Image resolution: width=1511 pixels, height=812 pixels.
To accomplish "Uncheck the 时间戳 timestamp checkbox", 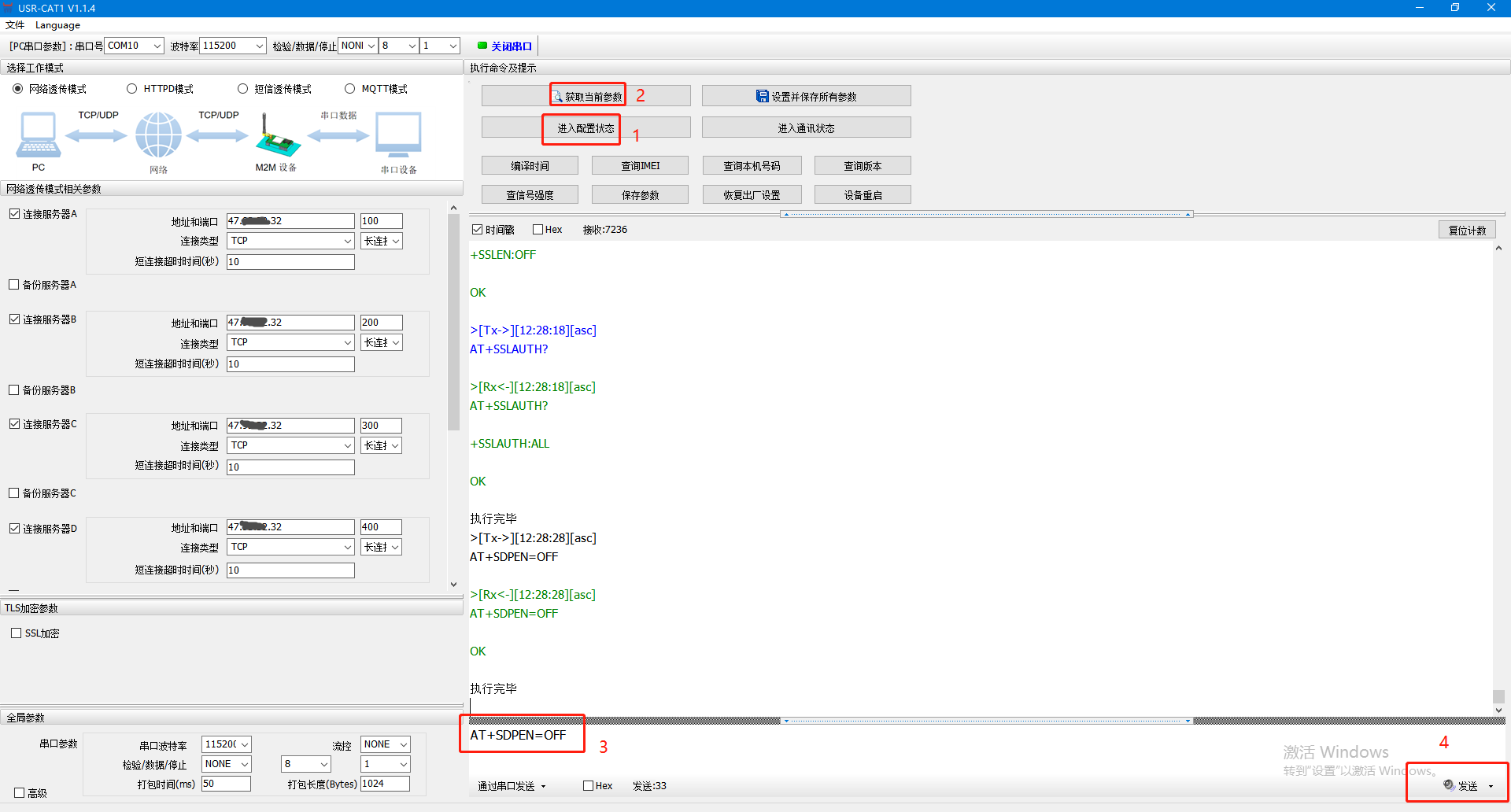I will tap(477, 230).
